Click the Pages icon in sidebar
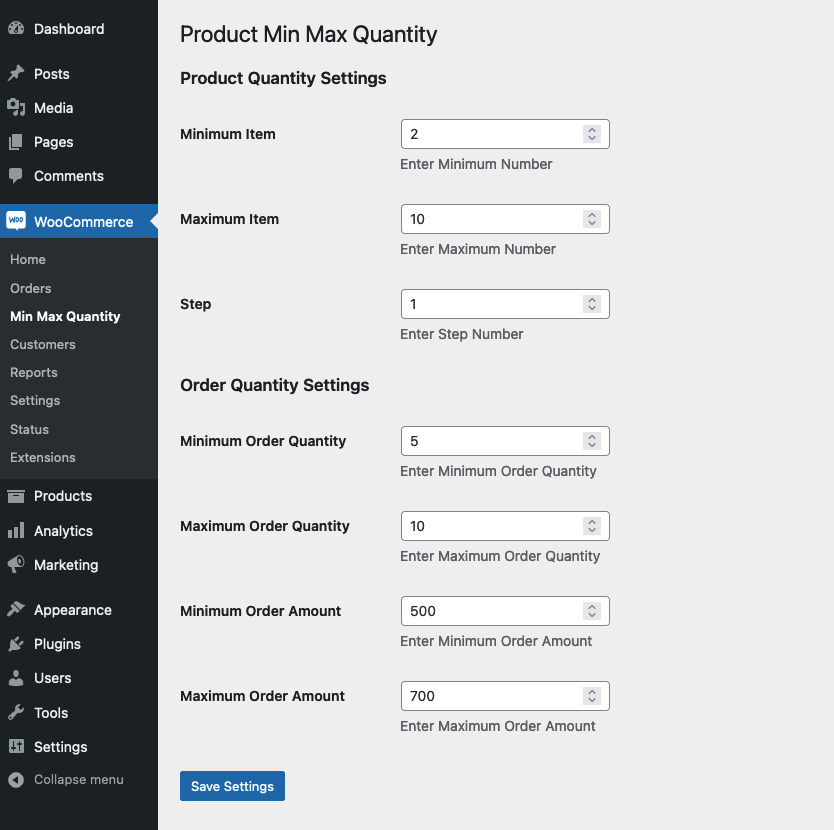Viewport: 834px width, 830px height. pyautogui.click(x=16, y=142)
